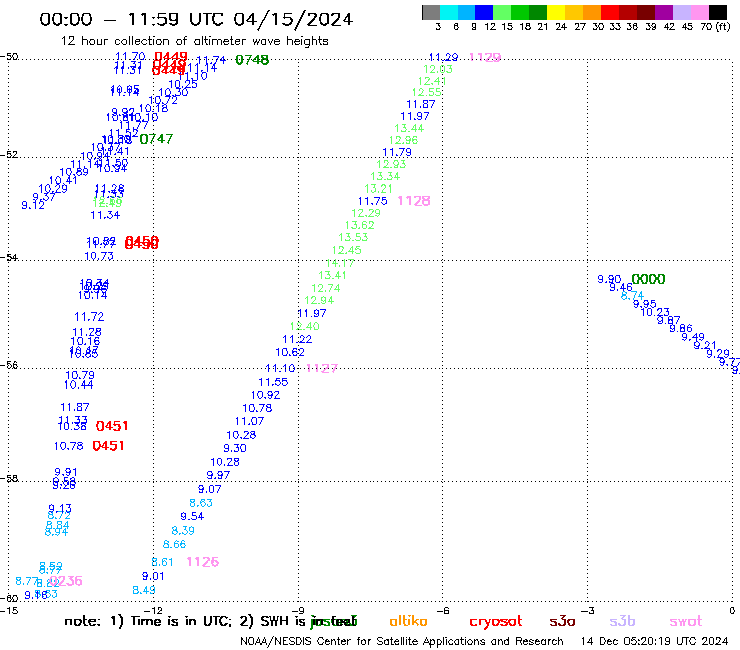The image size is (740, 650).
Task: Click the '-3' longitude axis label
Action: [x=588, y=611]
